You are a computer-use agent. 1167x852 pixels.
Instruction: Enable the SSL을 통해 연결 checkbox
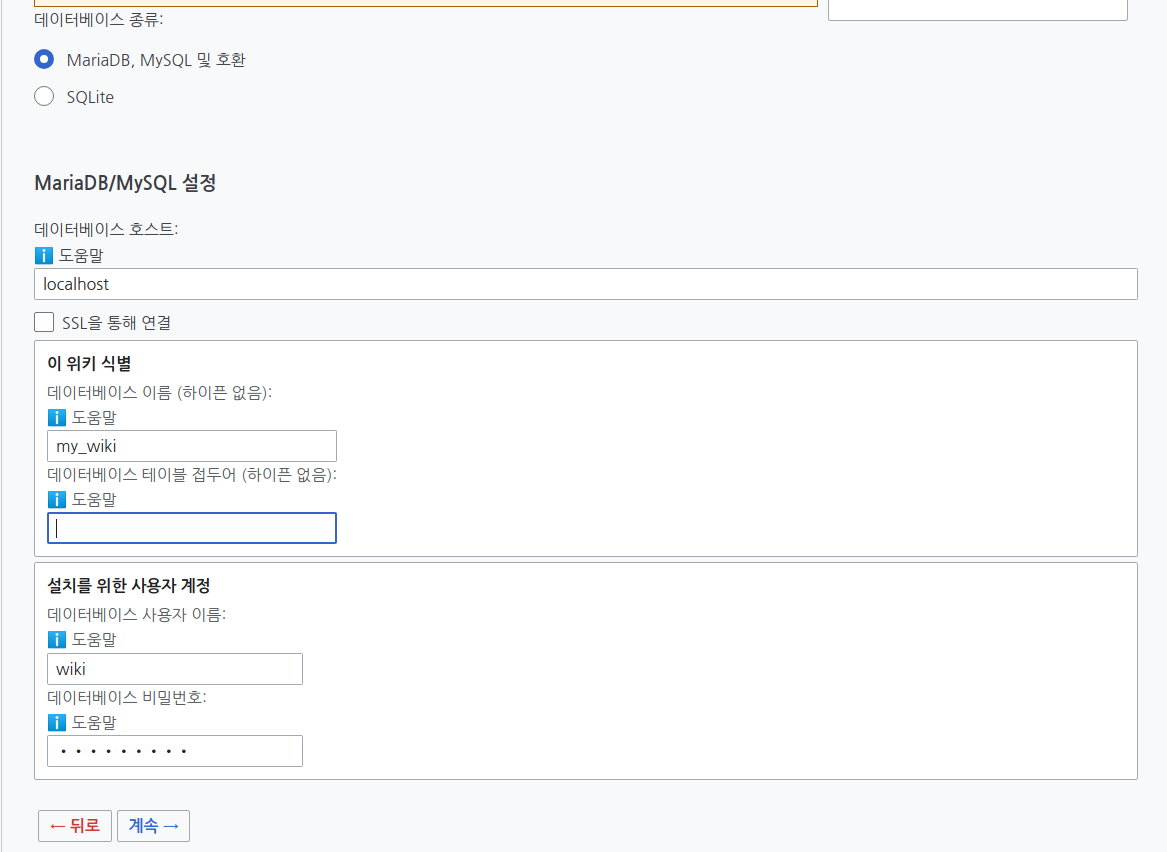tap(44, 322)
